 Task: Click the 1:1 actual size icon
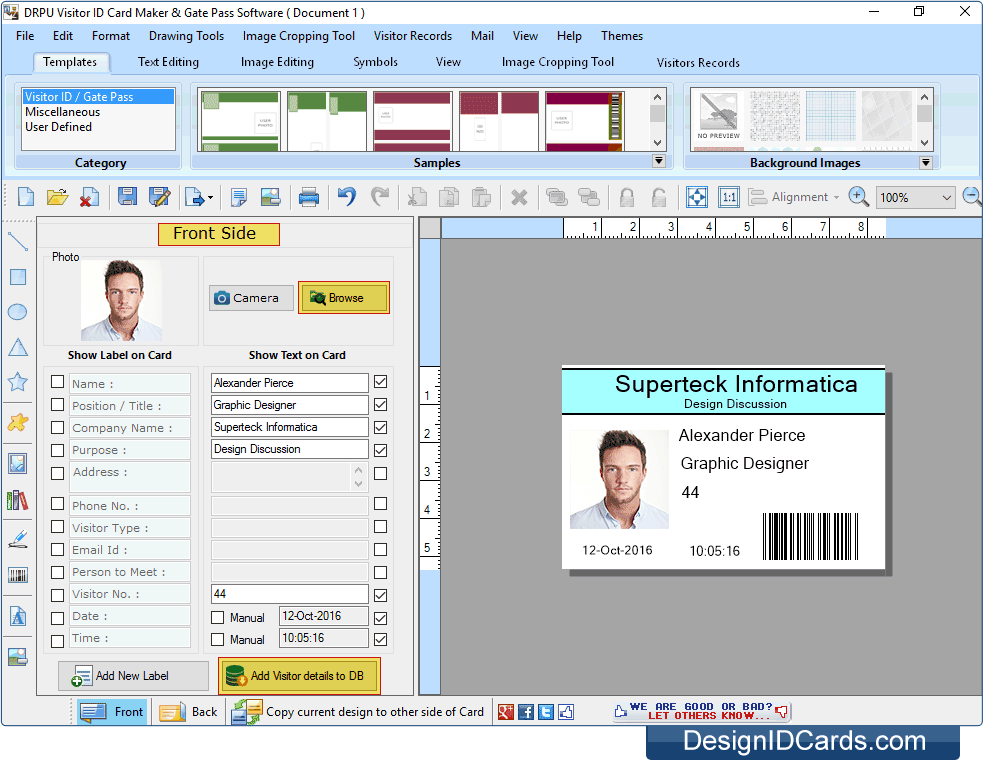pyautogui.click(x=729, y=197)
